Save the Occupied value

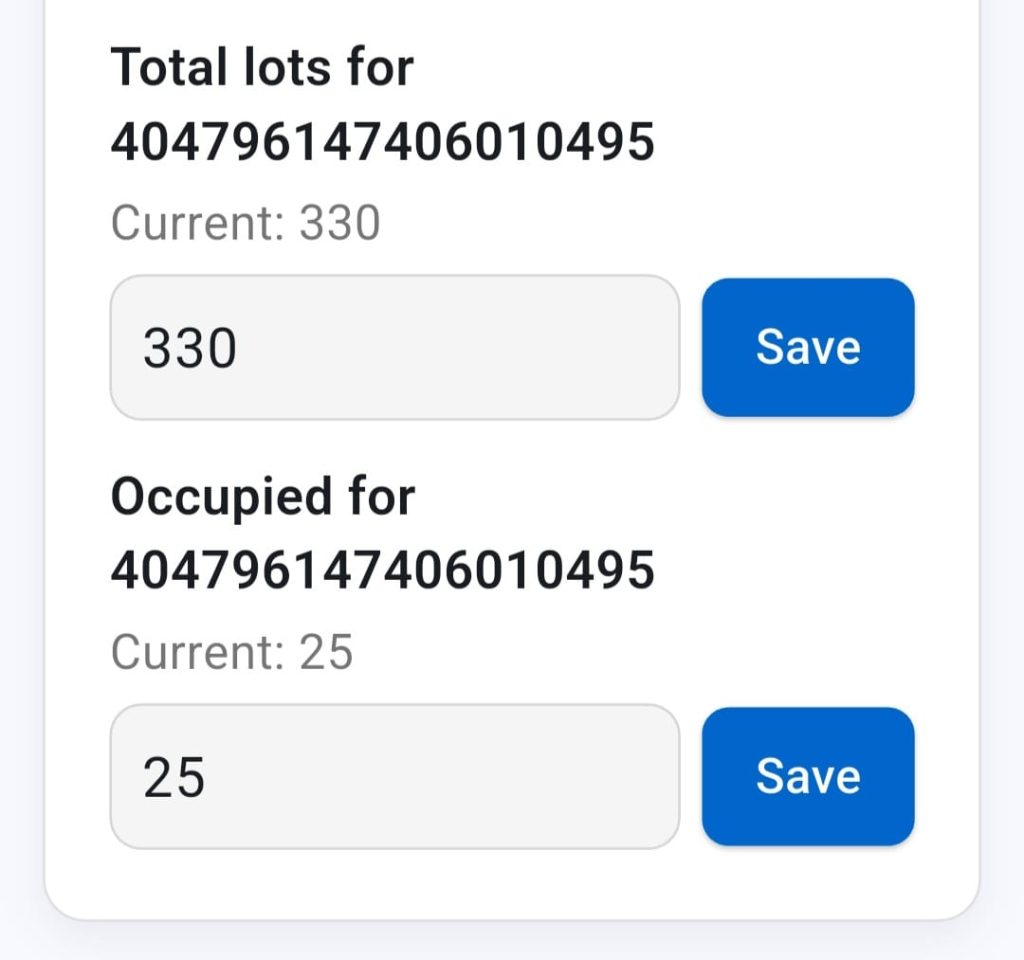(808, 776)
